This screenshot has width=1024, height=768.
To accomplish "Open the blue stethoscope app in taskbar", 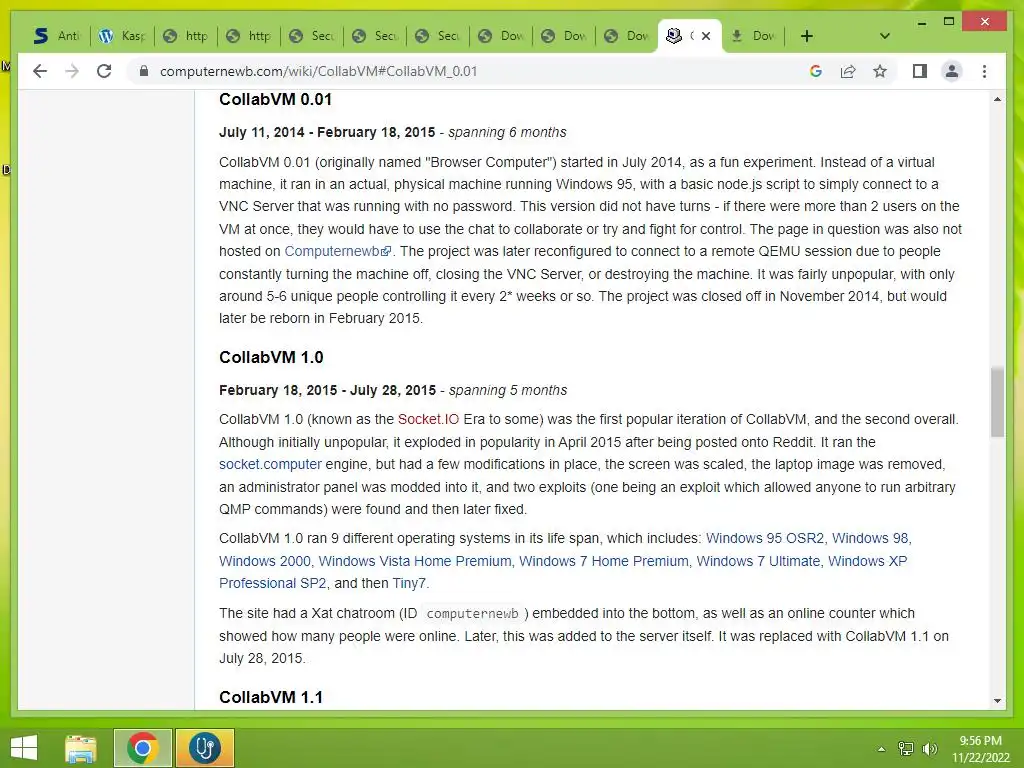I will coord(205,748).
